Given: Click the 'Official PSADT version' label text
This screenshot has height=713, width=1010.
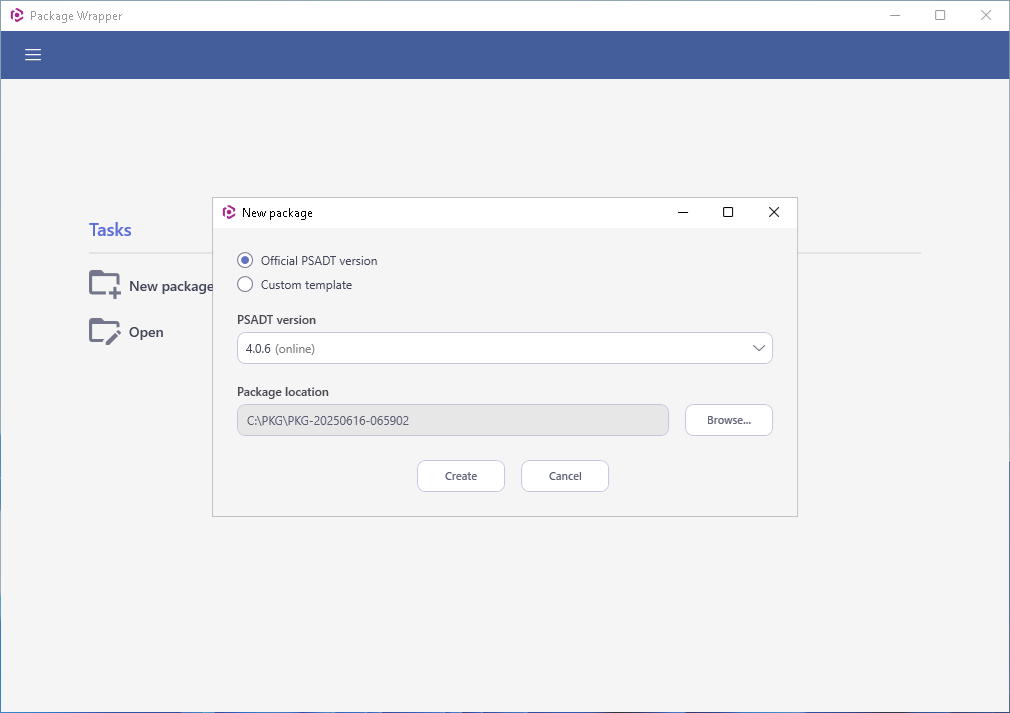Looking at the screenshot, I should (x=319, y=261).
